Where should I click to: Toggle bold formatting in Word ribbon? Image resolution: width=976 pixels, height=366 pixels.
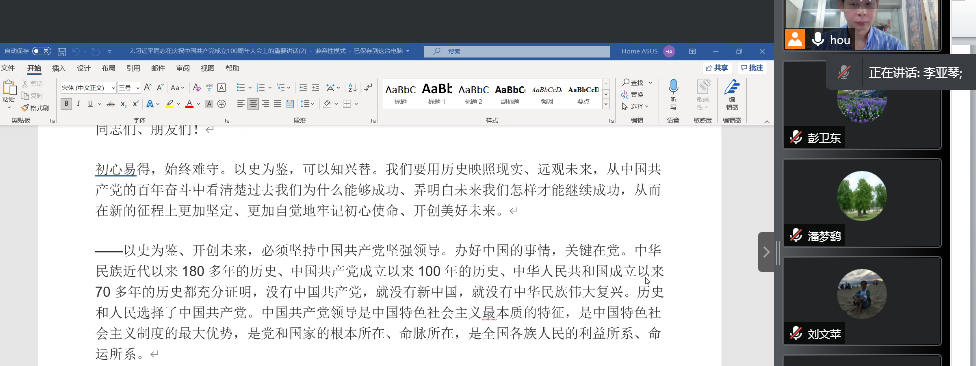click(x=66, y=104)
